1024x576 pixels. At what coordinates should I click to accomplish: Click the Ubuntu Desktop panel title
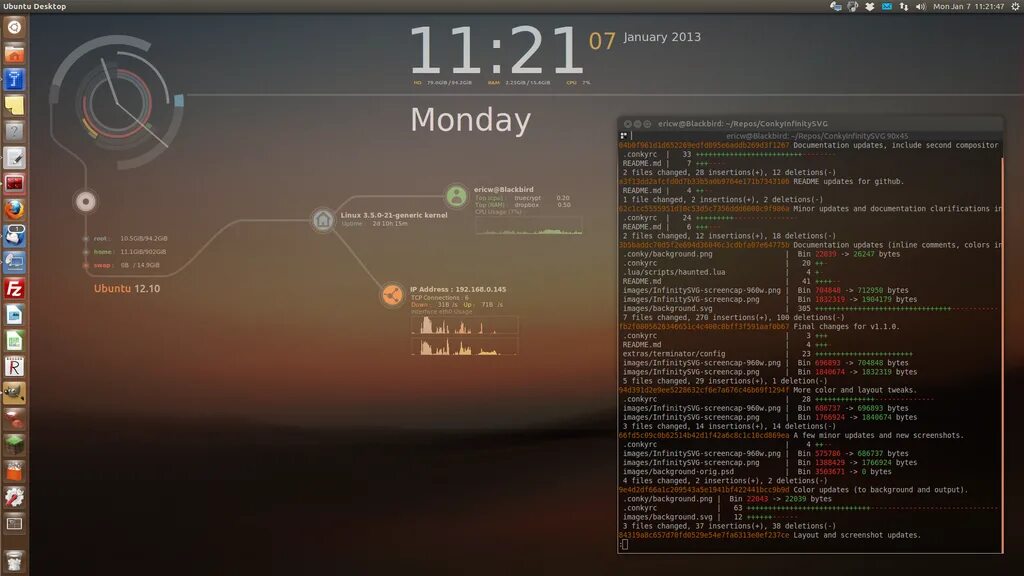click(35, 7)
